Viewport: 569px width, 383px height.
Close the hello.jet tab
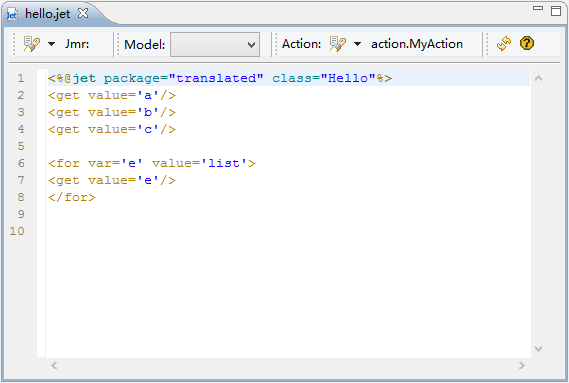[83, 13]
